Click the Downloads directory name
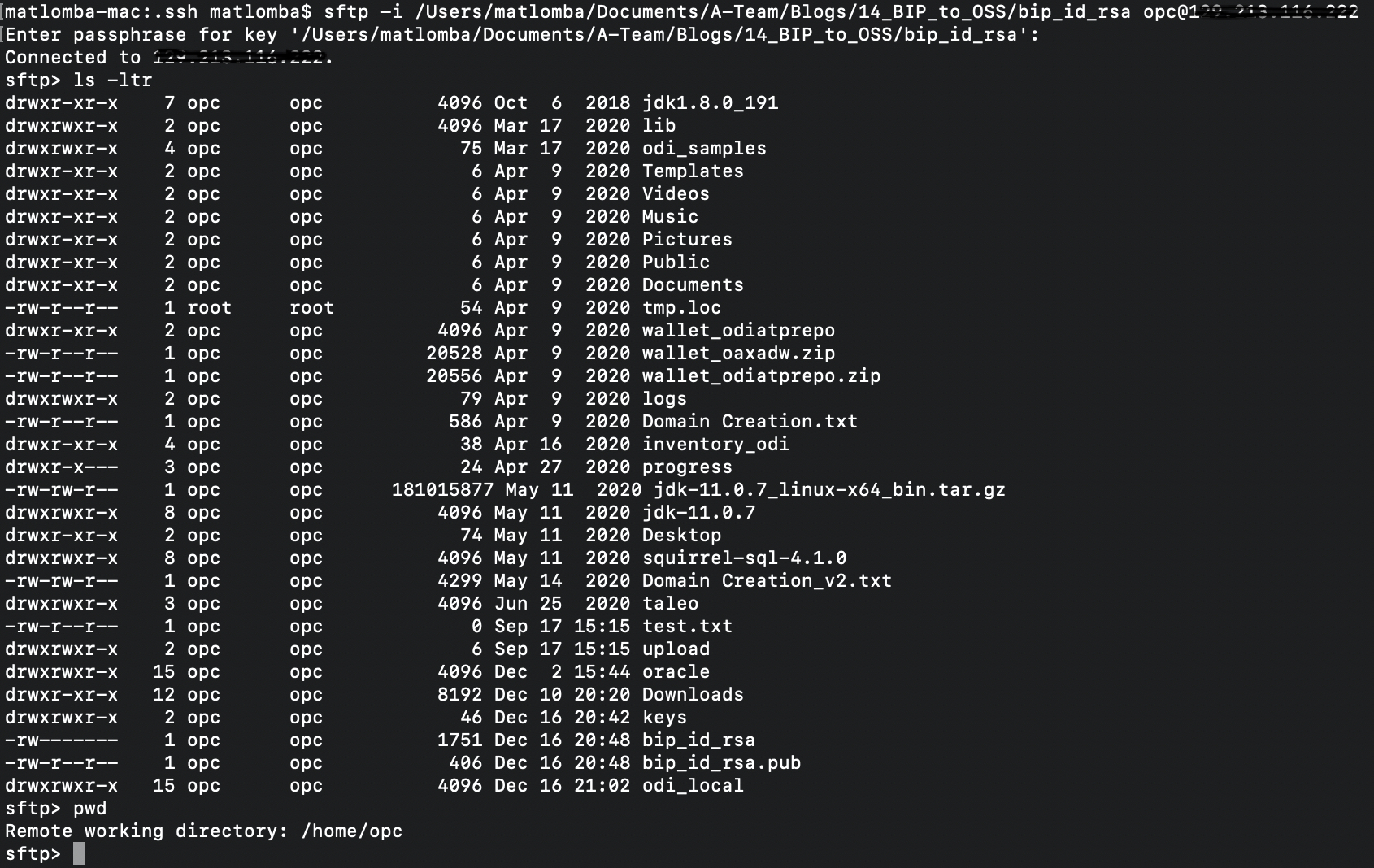Image resolution: width=1374 pixels, height=868 pixels. (693, 695)
